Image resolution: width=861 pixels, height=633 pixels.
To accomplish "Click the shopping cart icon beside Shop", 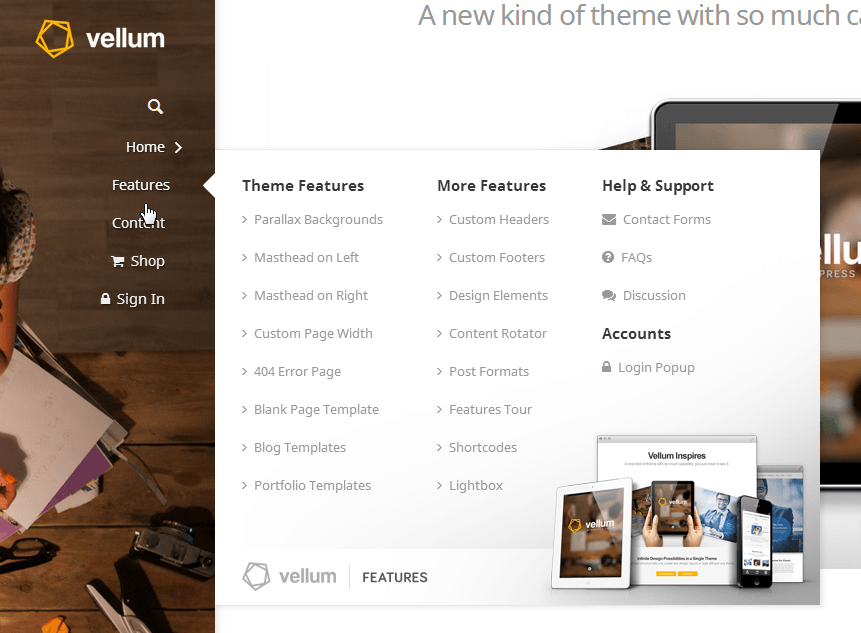I will [x=118, y=261].
